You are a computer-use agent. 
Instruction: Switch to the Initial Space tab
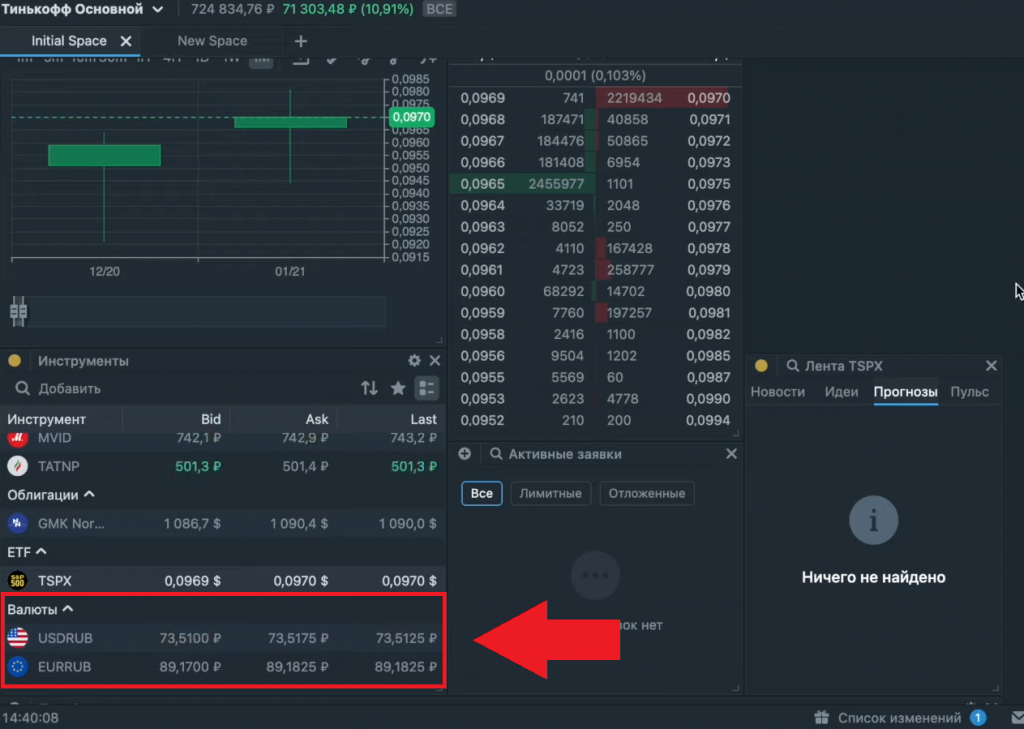69,40
